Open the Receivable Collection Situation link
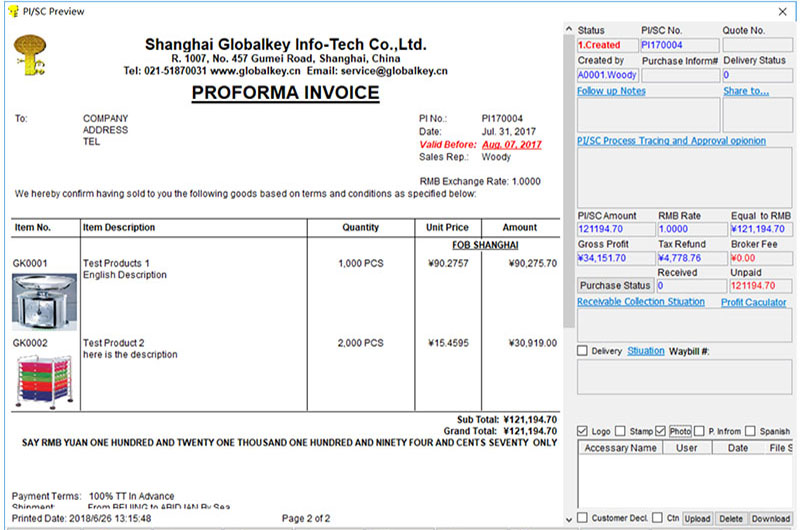 click(640, 302)
